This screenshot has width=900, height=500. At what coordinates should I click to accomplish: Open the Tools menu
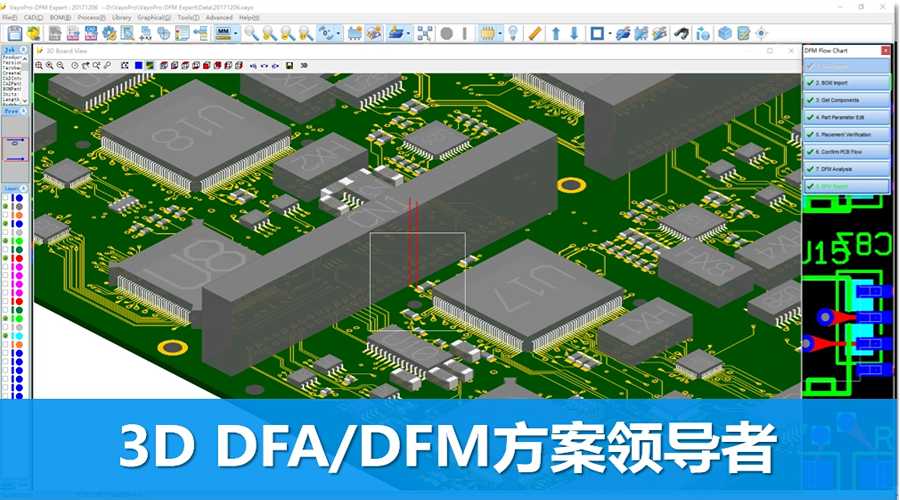coord(188,18)
